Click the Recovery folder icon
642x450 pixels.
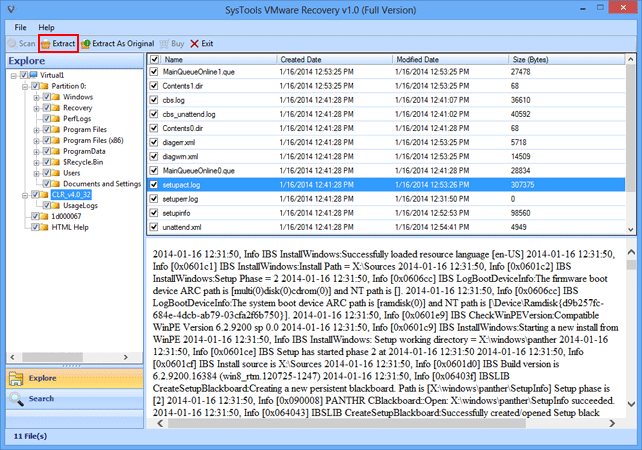coord(56,108)
